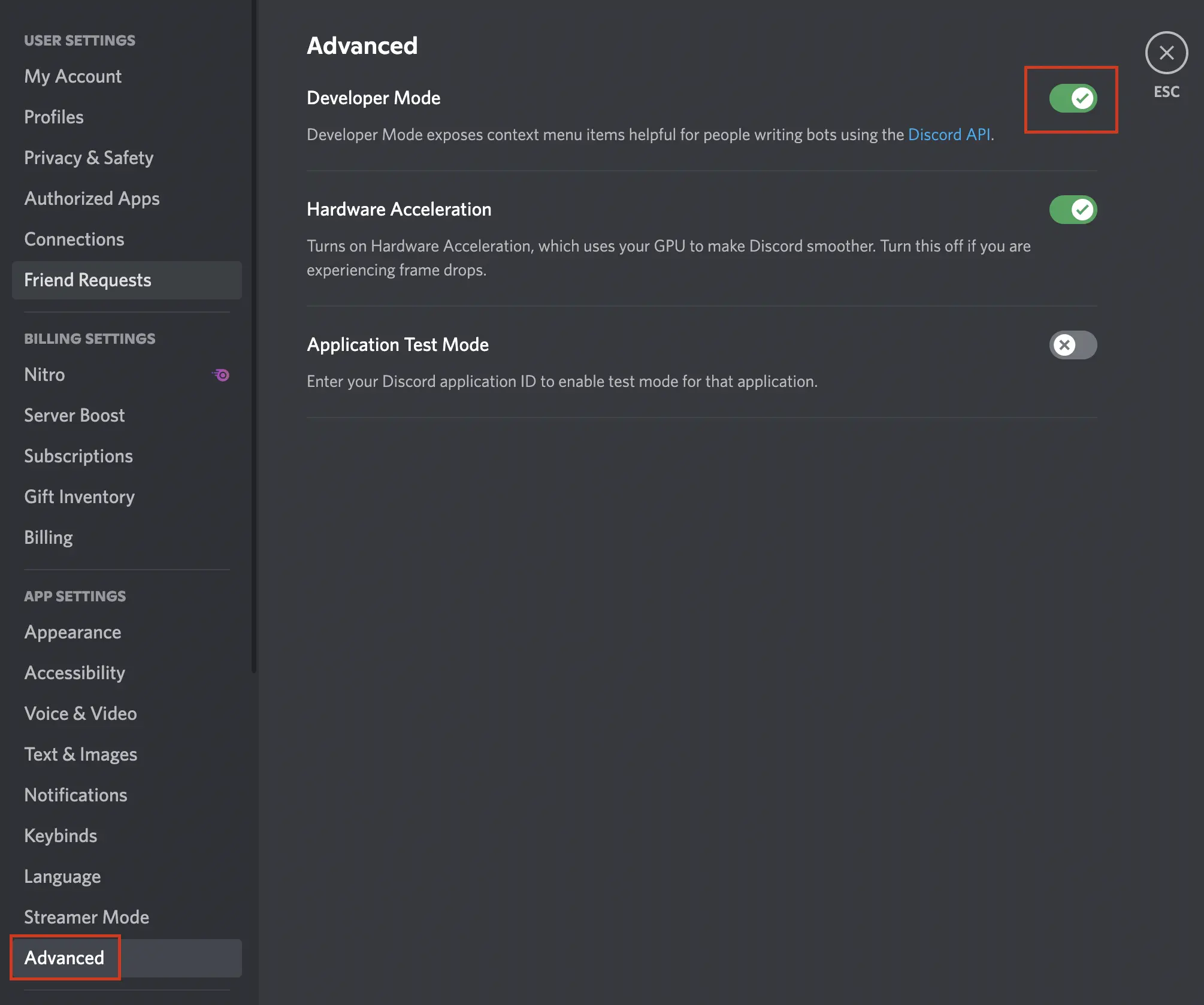The image size is (1204, 1005).
Task: Switch to the Friend Requests section
Action: [87, 280]
